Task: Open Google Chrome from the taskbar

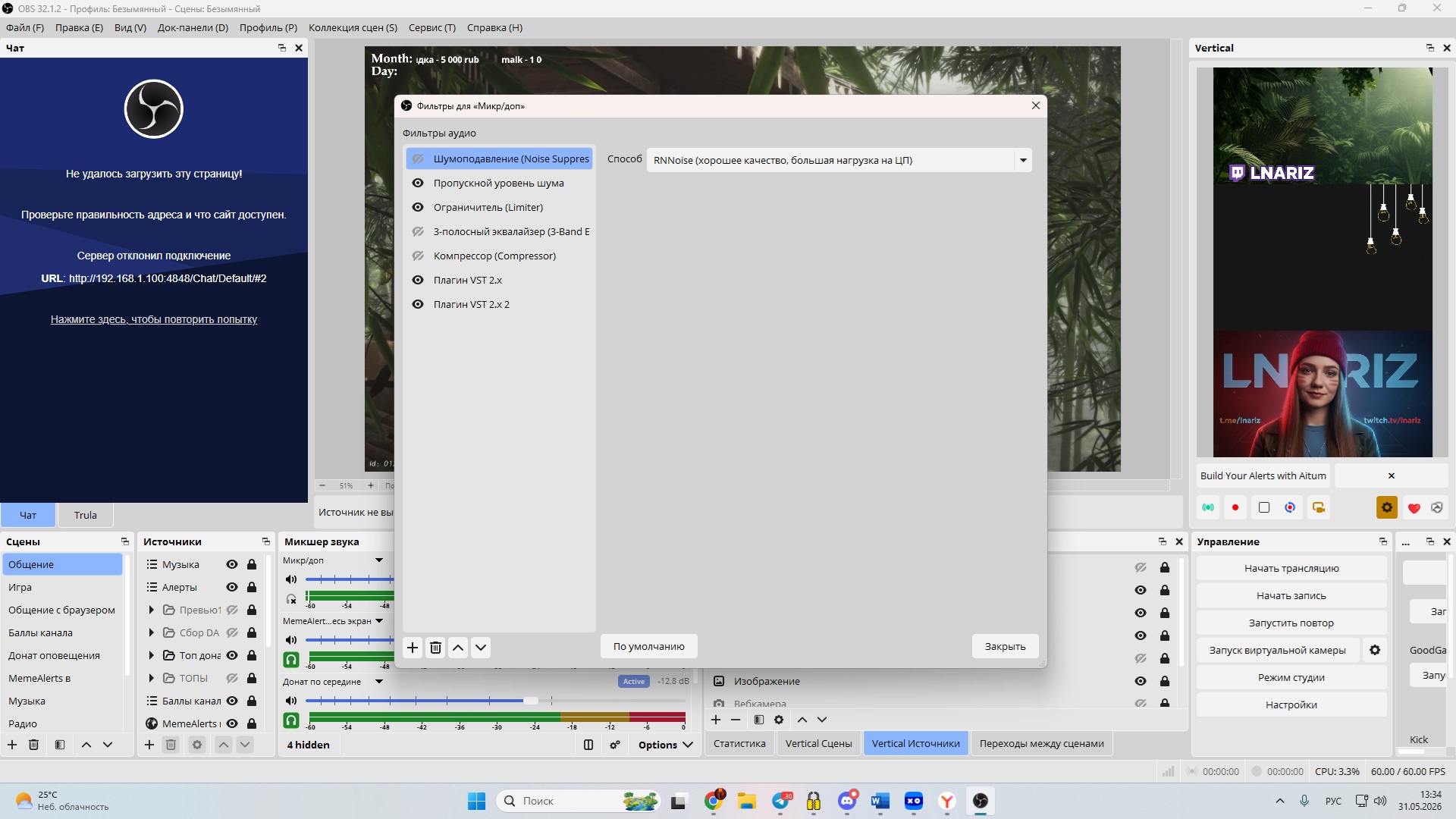Action: point(714,801)
